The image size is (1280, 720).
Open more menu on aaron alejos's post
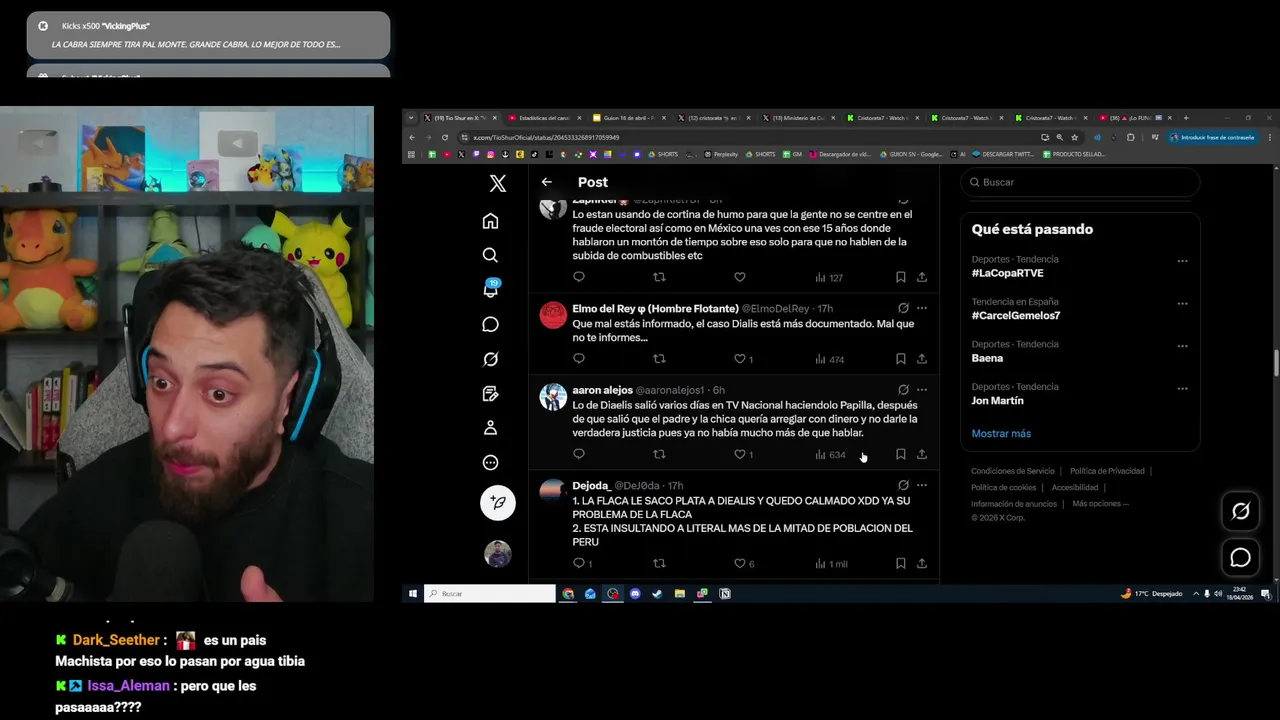(x=922, y=390)
